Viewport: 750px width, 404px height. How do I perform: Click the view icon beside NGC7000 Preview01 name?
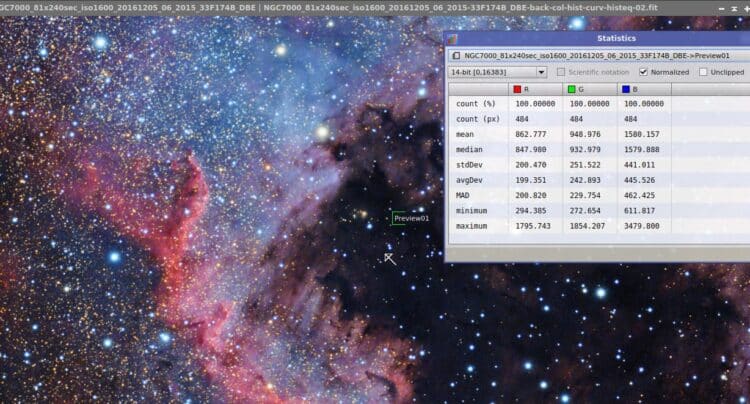pyautogui.click(x=456, y=56)
